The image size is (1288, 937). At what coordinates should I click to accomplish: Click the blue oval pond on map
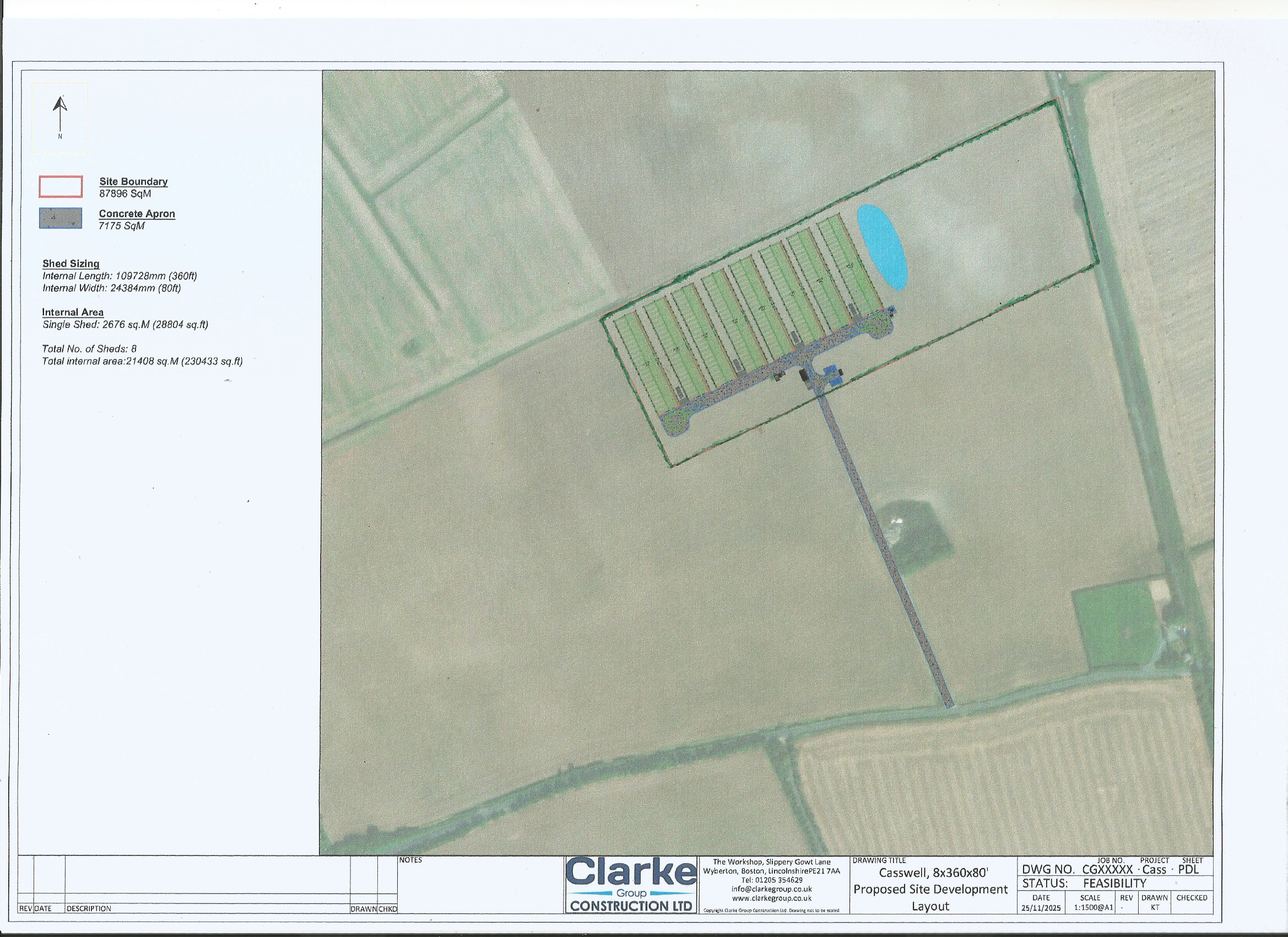tap(881, 247)
